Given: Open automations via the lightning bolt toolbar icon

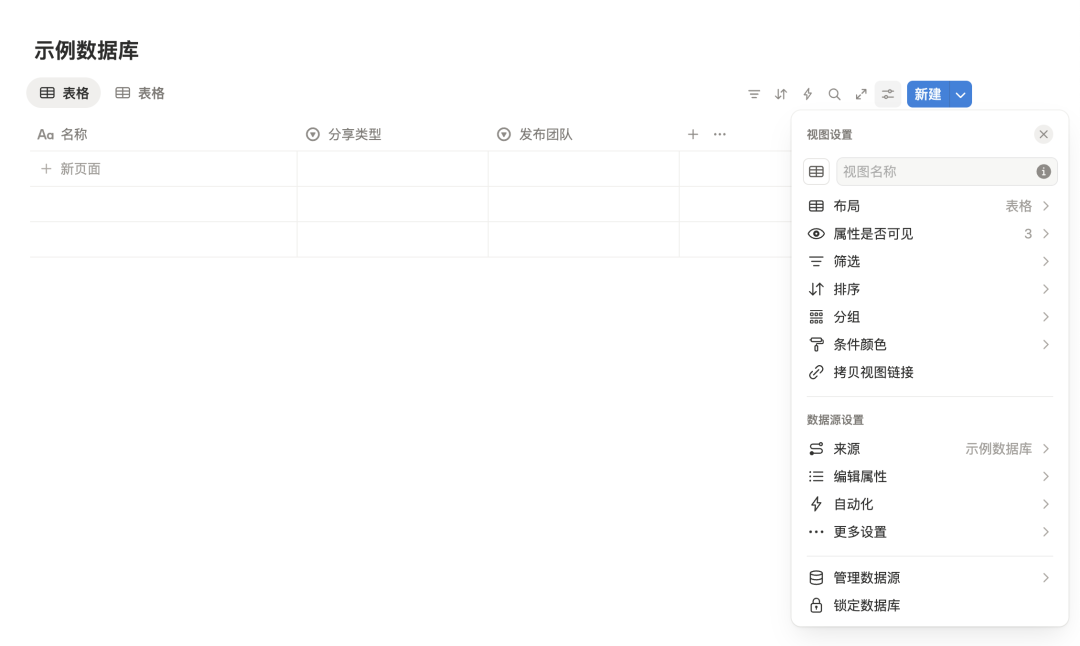Looking at the screenshot, I should [x=808, y=94].
